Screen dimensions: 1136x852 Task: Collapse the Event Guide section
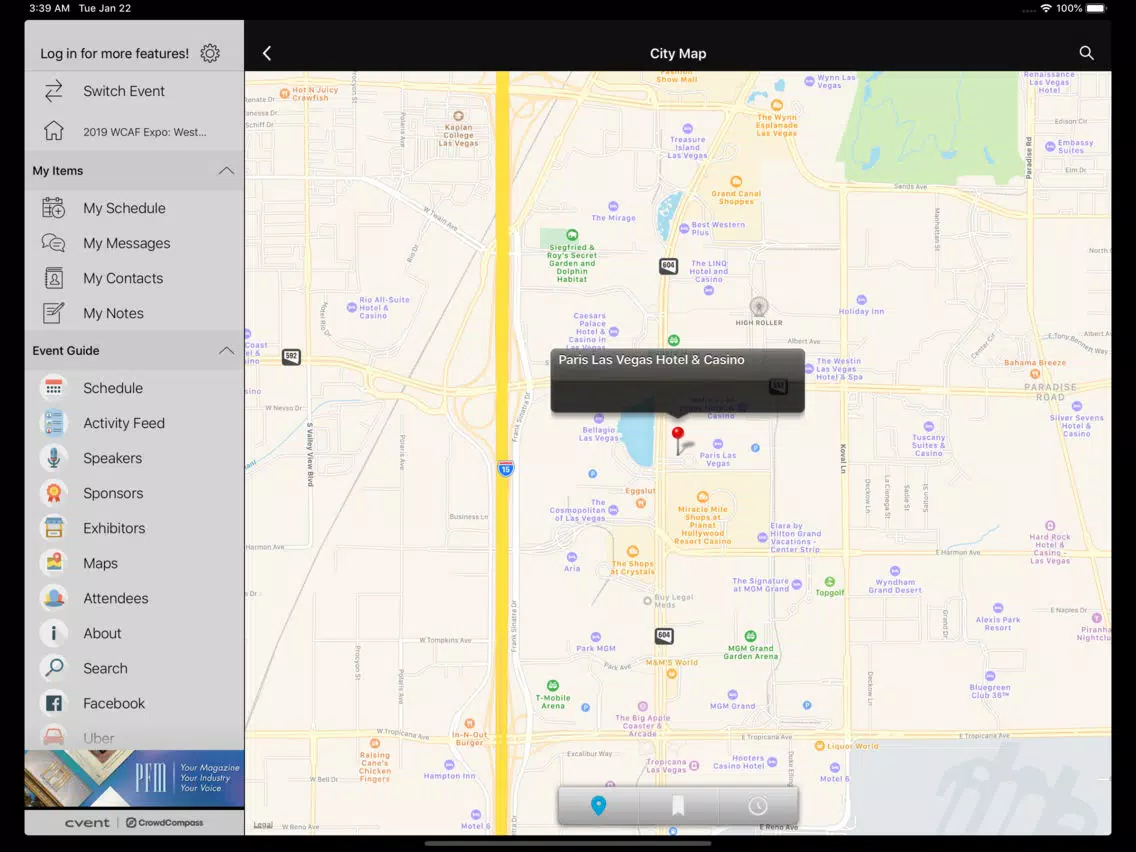point(226,351)
